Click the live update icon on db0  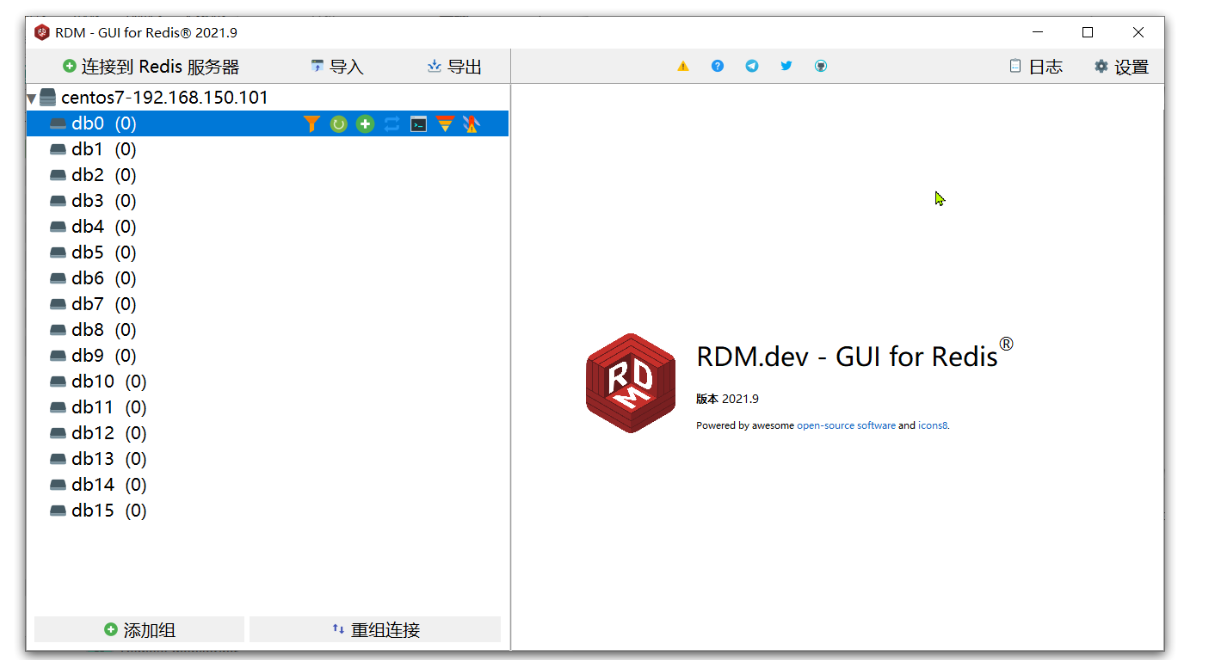click(392, 123)
